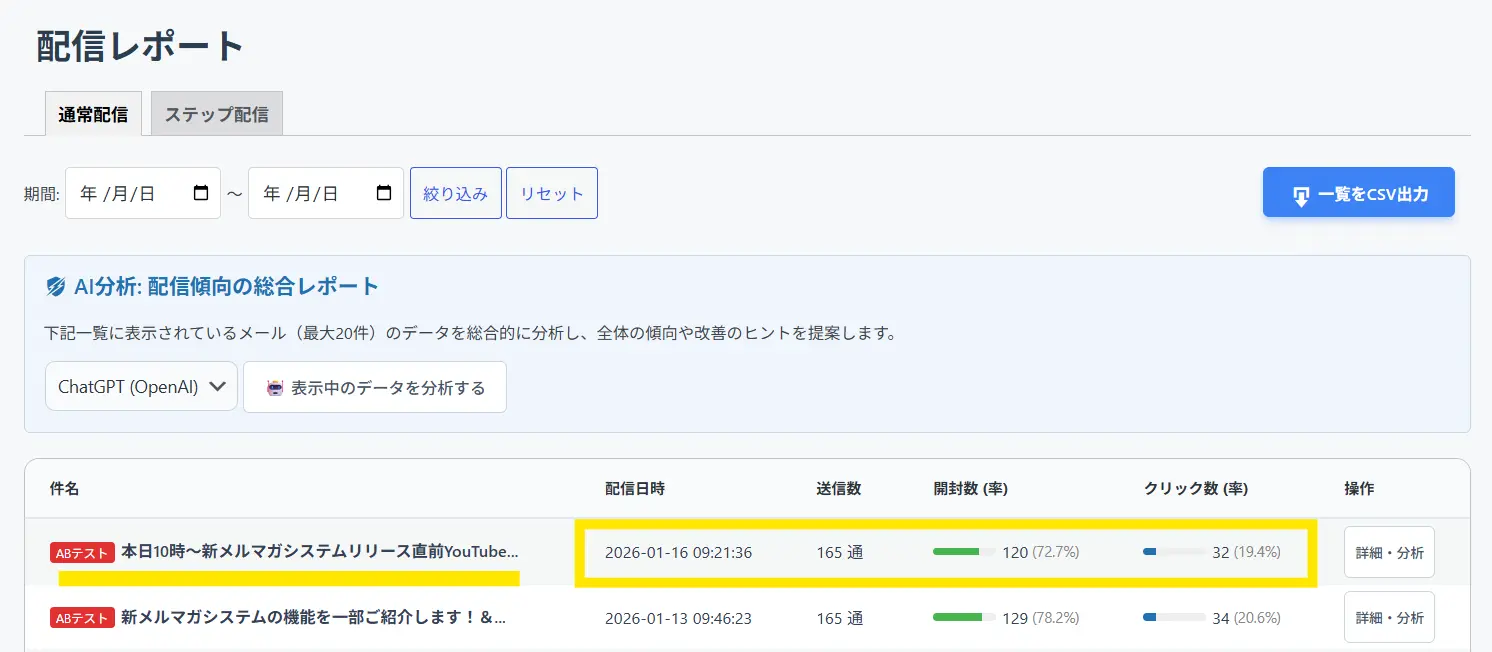The height and width of the screenshot is (652, 1492).
Task: Click the ABテスト badge on the 2026-01-16 row
Action: coord(81,553)
